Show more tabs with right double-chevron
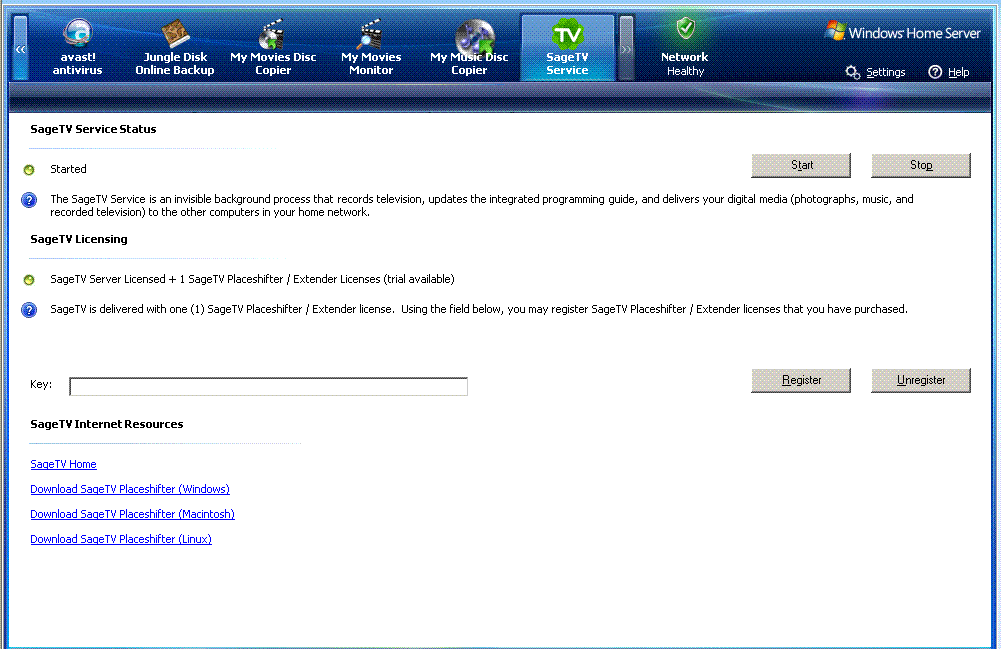 coord(626,48)
